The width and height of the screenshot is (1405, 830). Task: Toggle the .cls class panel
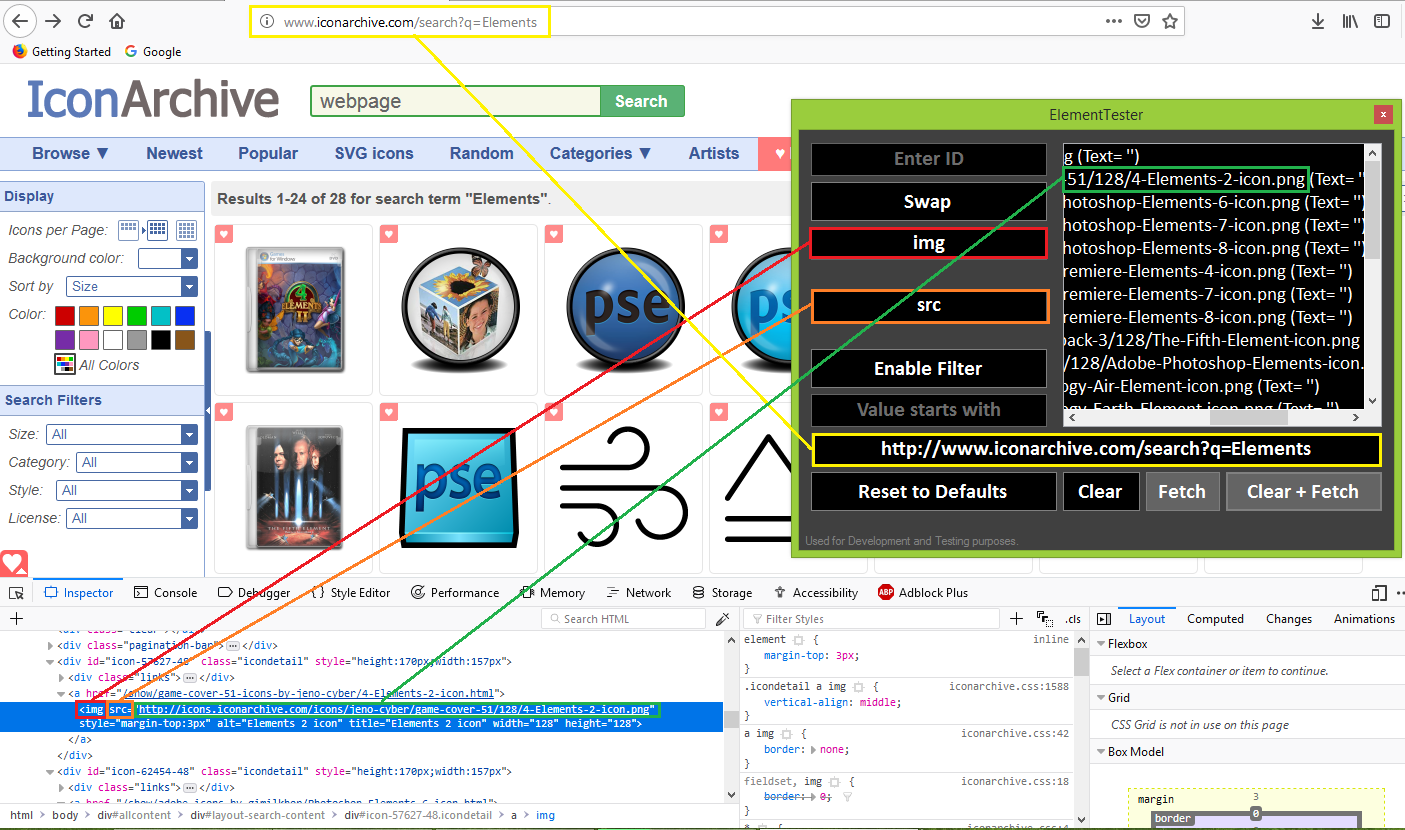coord(1073,619)
